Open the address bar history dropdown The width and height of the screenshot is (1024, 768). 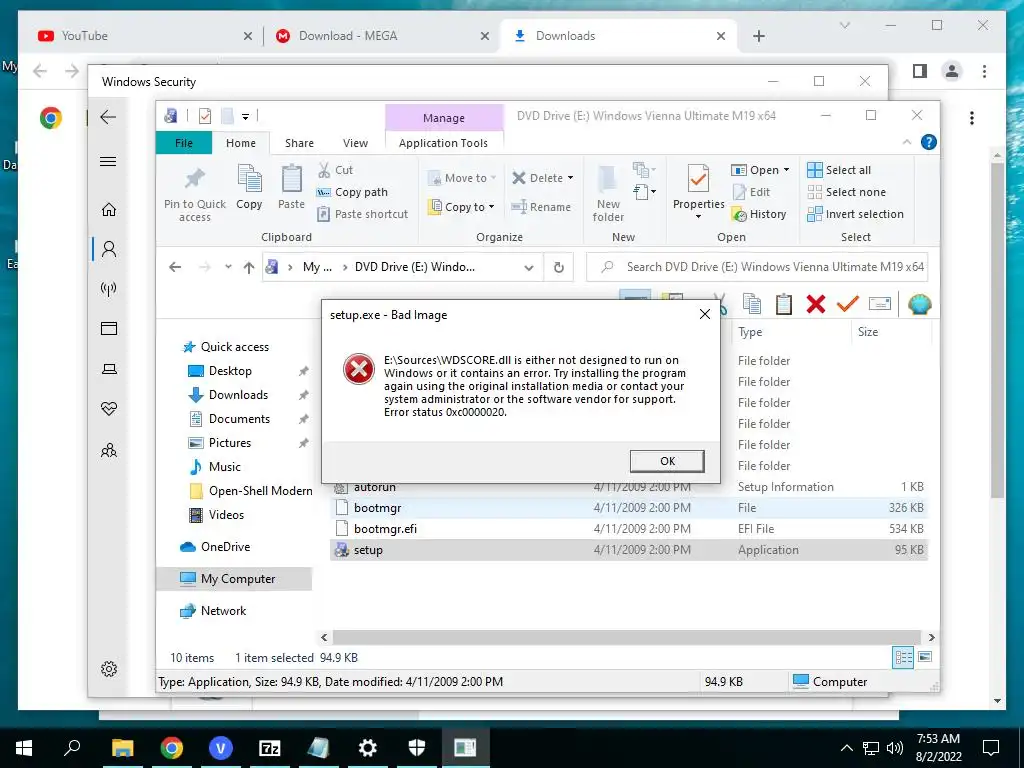coord(529,267)
